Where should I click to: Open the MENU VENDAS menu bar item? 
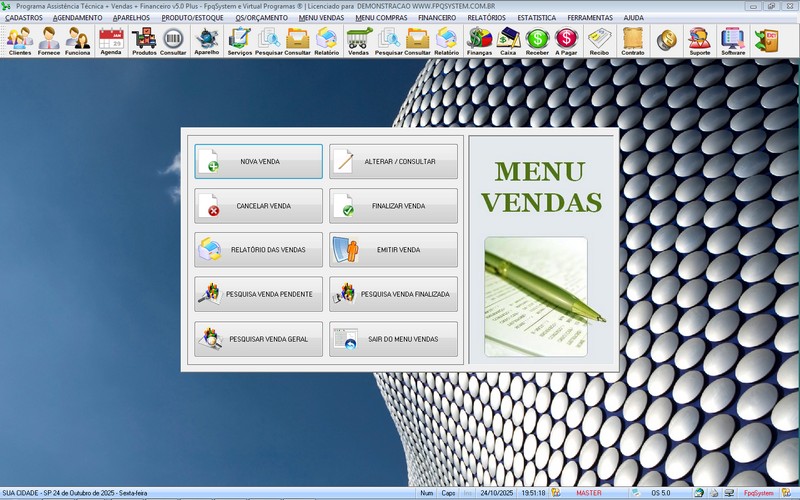coord(321,17)
